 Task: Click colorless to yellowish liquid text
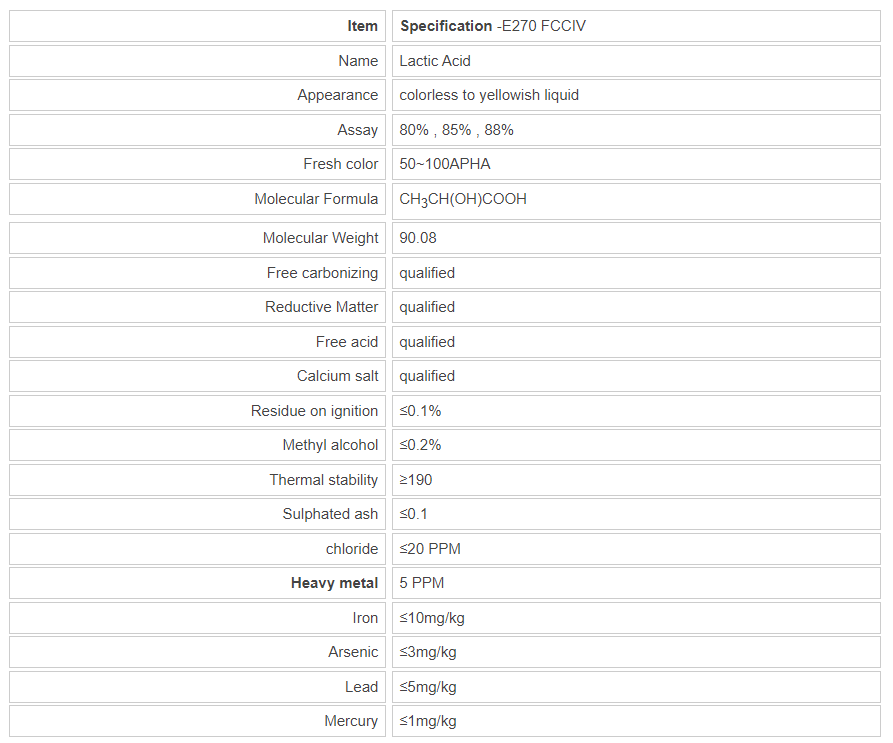coord(489,95)
